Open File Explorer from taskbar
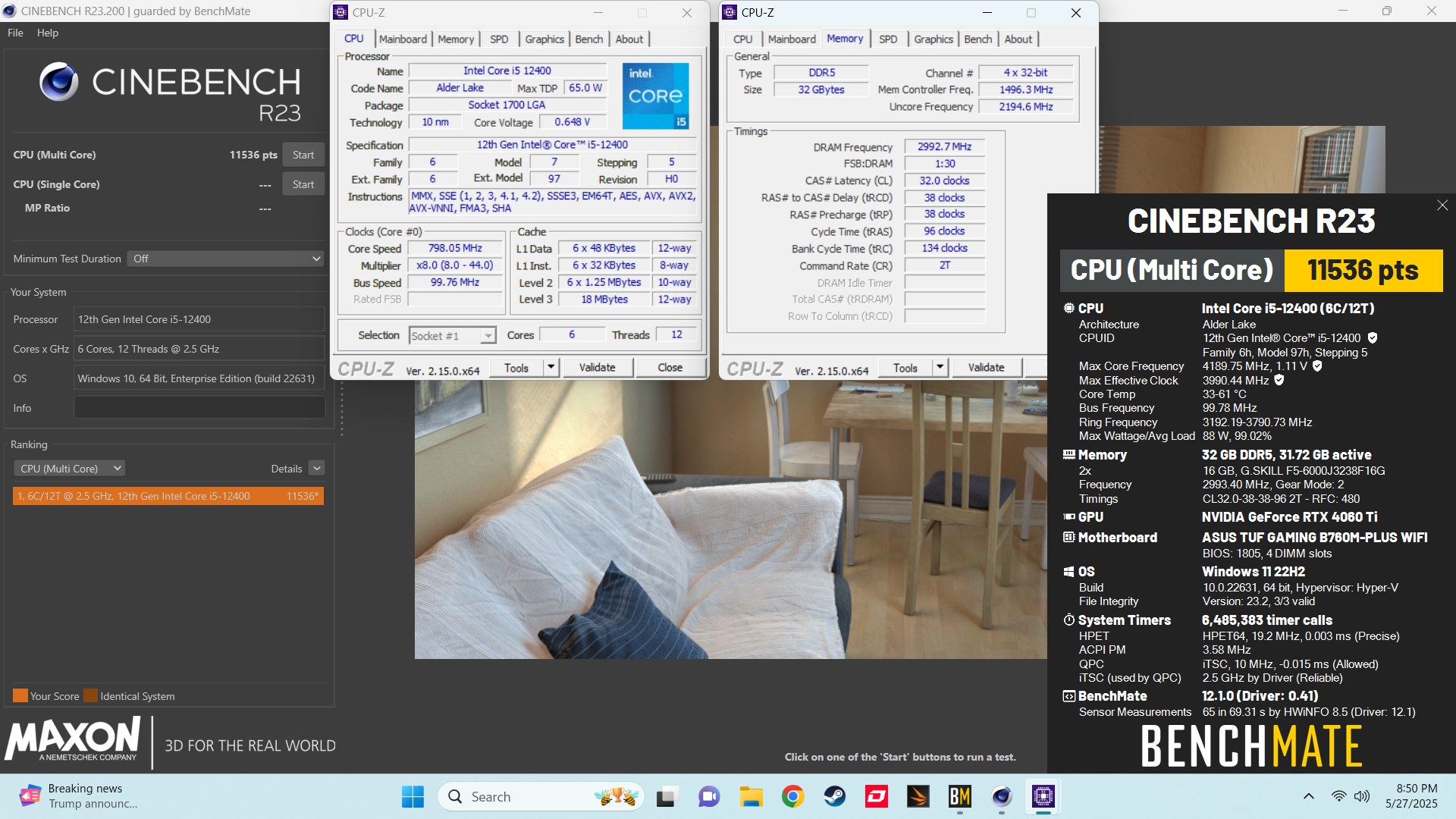1456x819 pixels. point(751,796)
